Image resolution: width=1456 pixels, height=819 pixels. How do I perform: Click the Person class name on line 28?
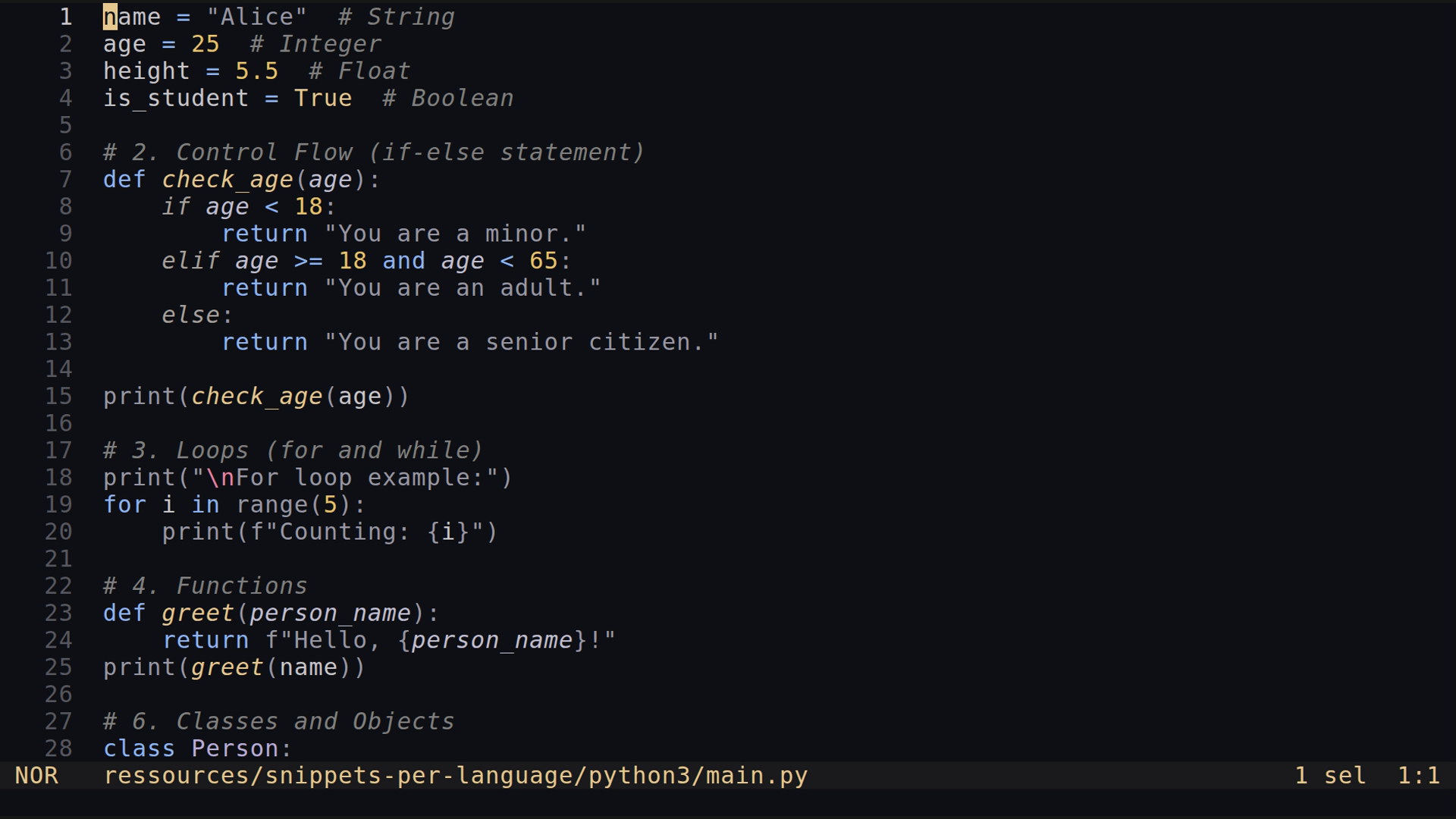(235, 748)
